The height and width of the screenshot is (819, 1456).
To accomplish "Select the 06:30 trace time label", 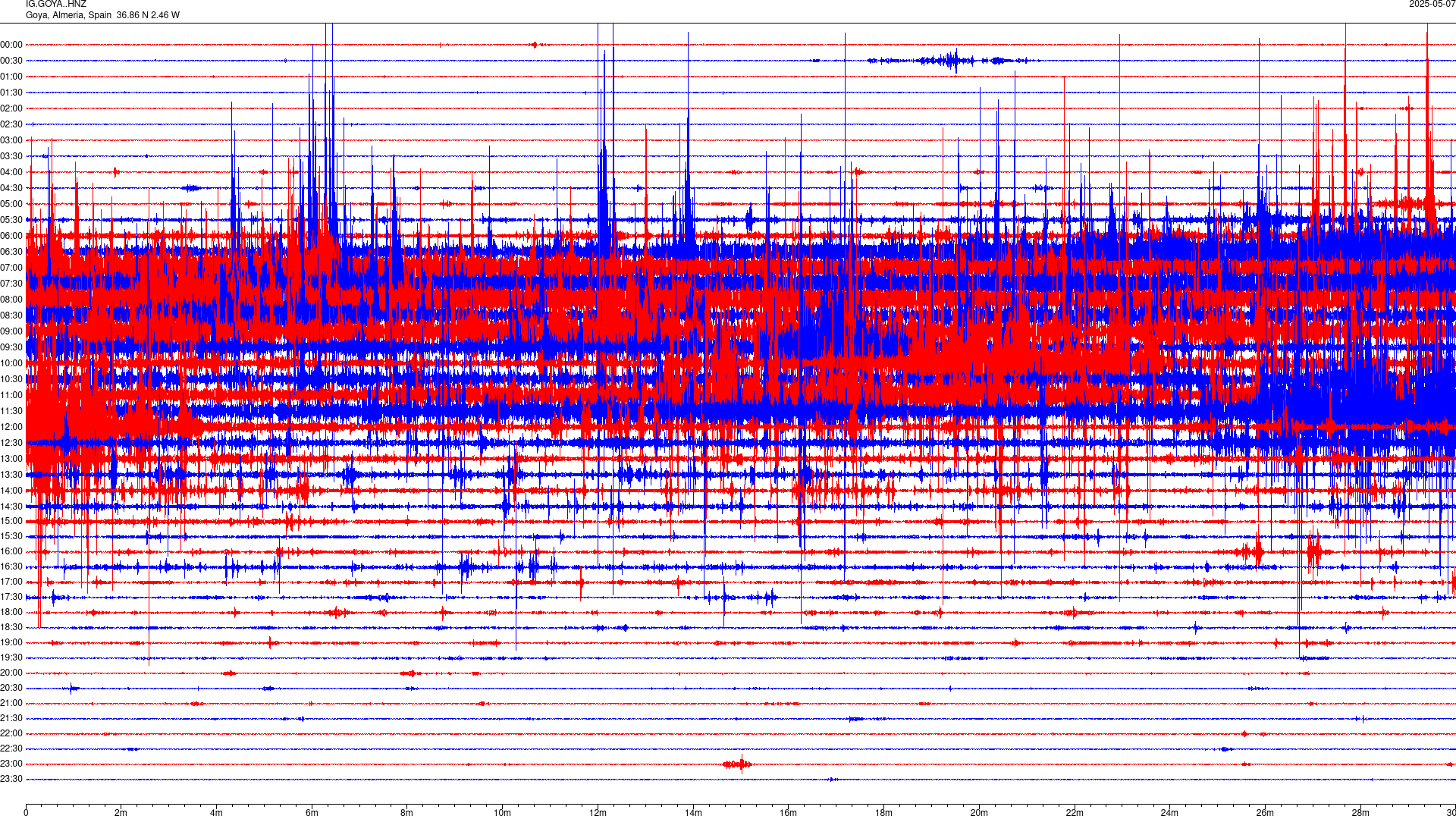I will [x=11, y=252].
